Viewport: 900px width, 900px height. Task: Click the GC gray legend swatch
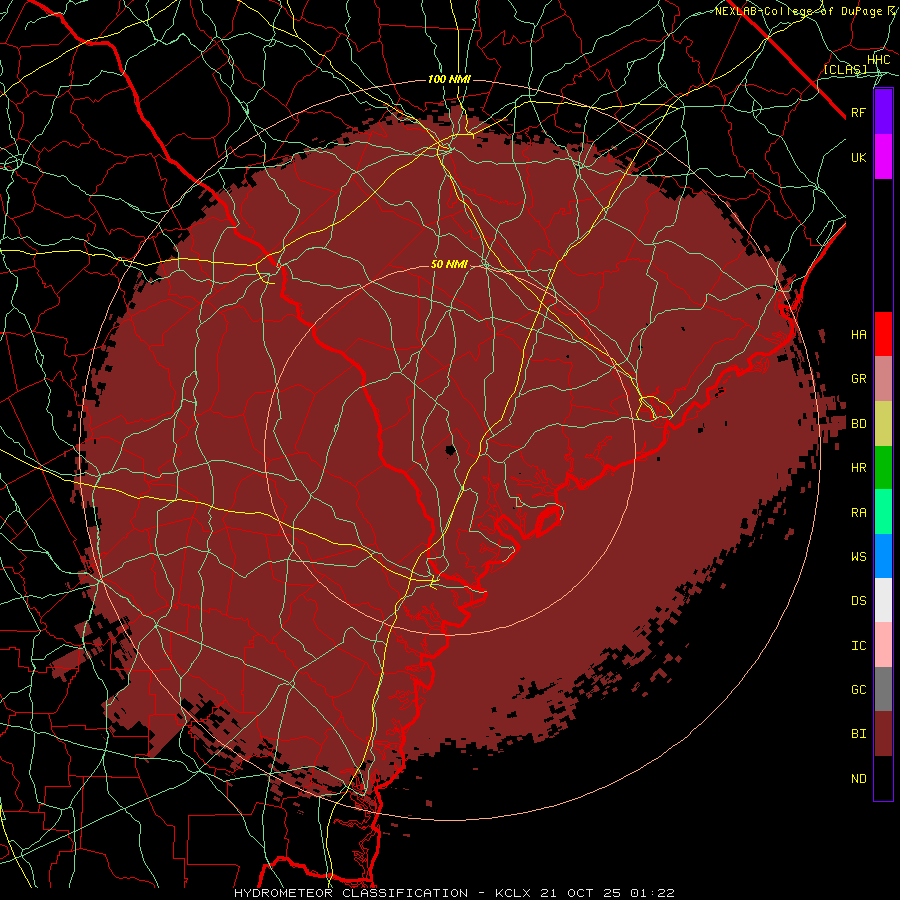point(883,689)
